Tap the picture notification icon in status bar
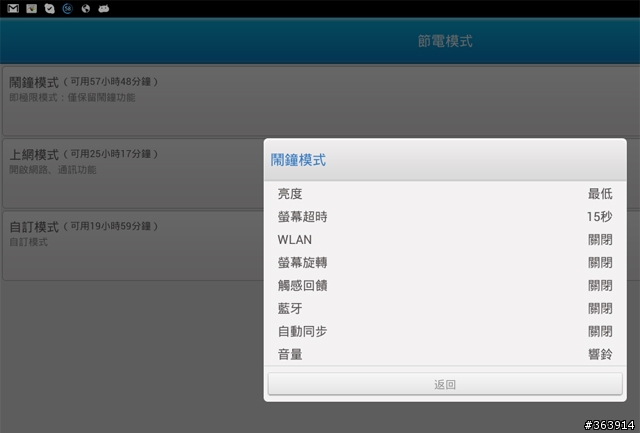640x433 pixels. coord(31,8)
